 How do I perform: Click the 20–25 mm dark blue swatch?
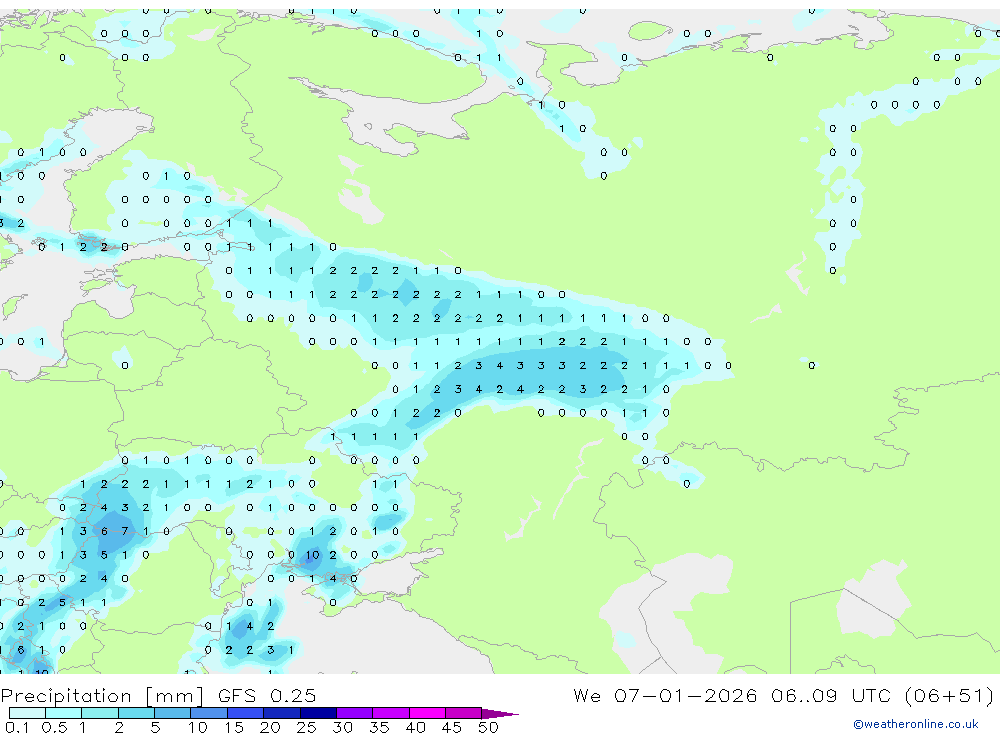tap(282, 713)
